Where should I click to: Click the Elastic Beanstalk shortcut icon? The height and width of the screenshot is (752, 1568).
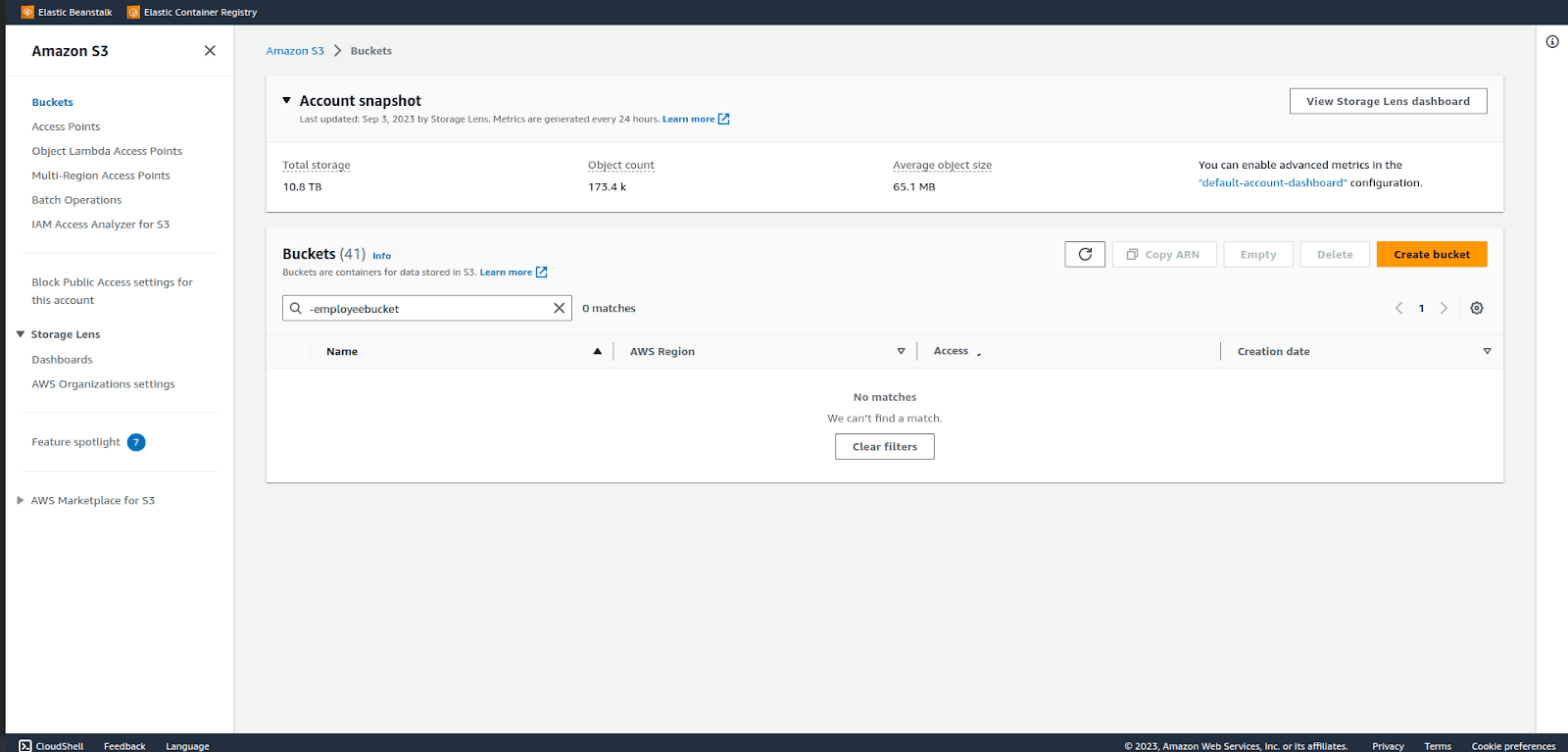[x=27, y=12]
